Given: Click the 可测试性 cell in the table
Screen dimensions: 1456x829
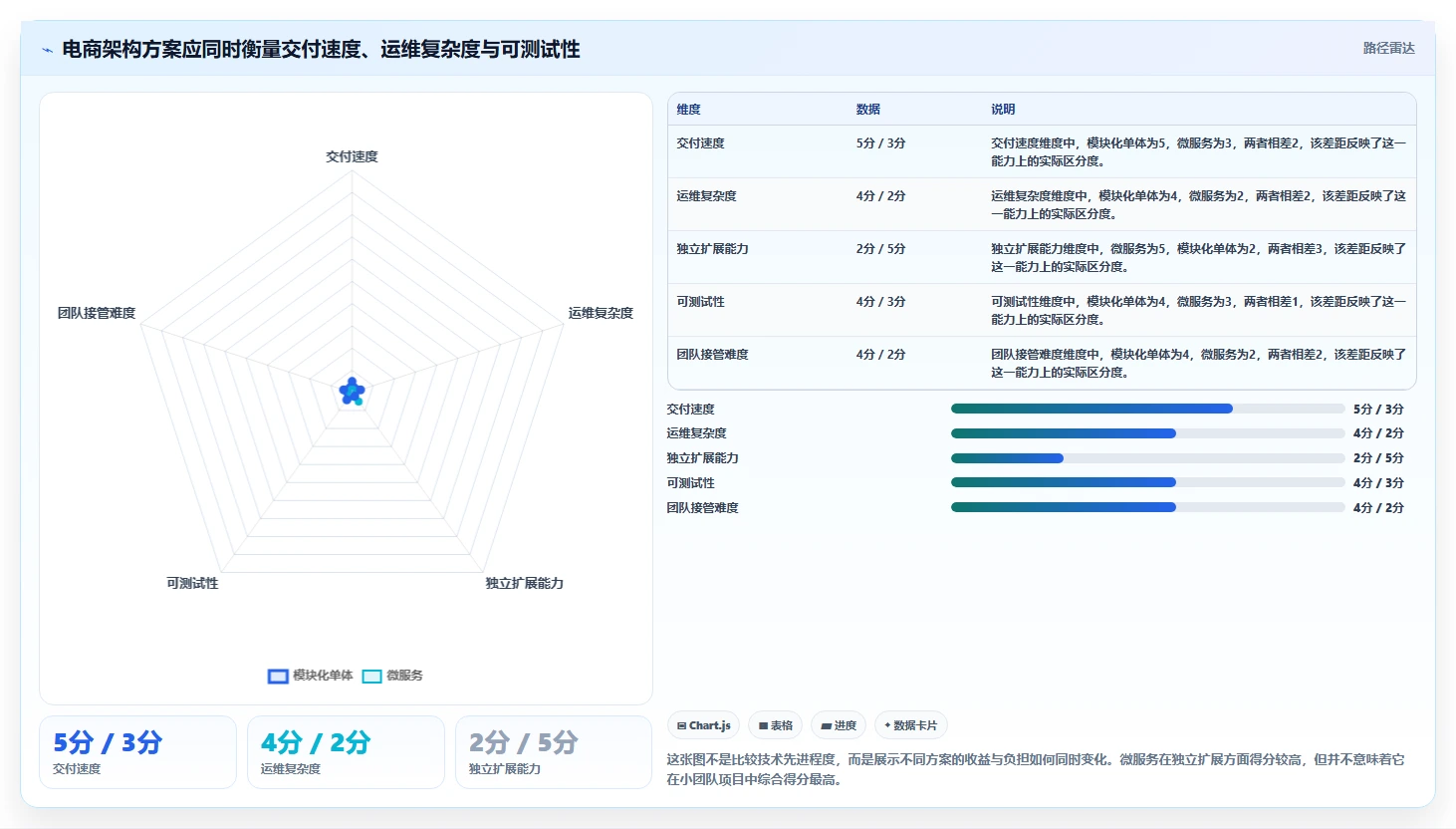Looking at the screenshot, I should pos(701,302).
